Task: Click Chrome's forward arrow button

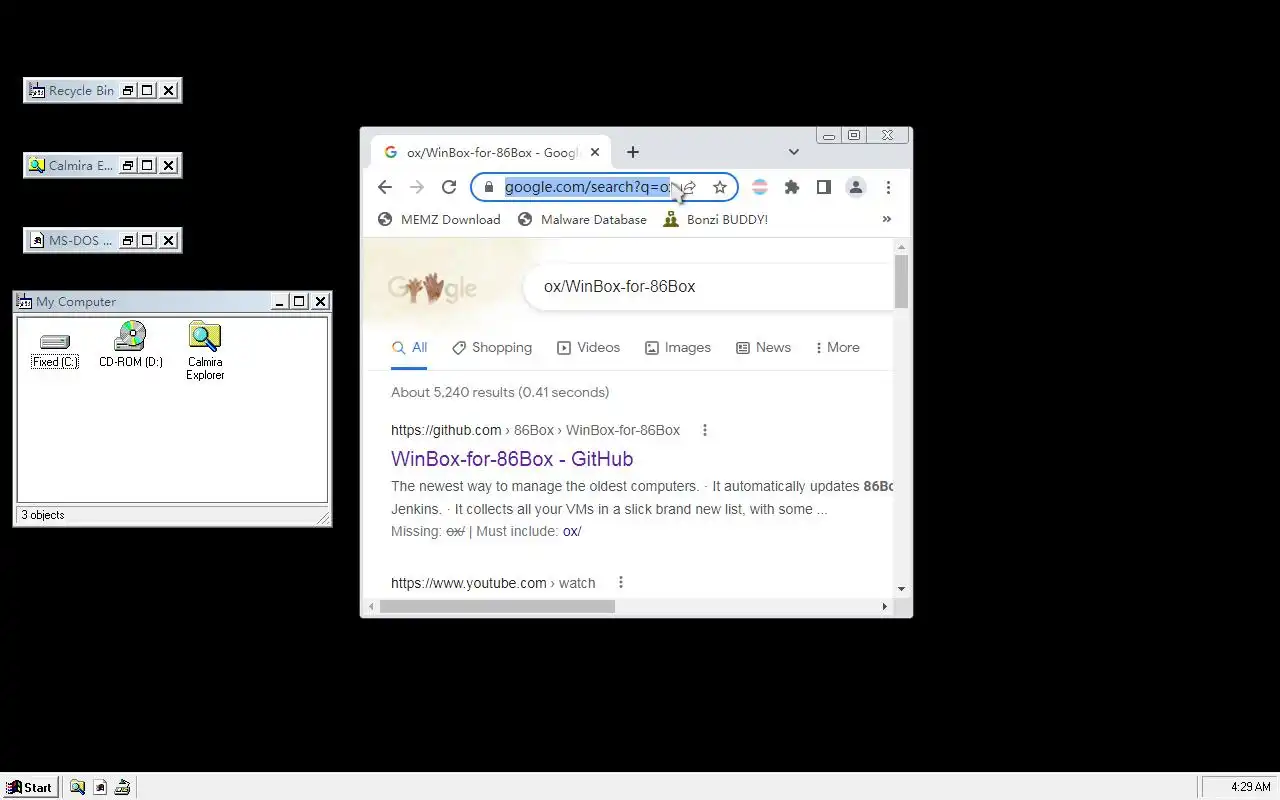Action: [417, 187]
